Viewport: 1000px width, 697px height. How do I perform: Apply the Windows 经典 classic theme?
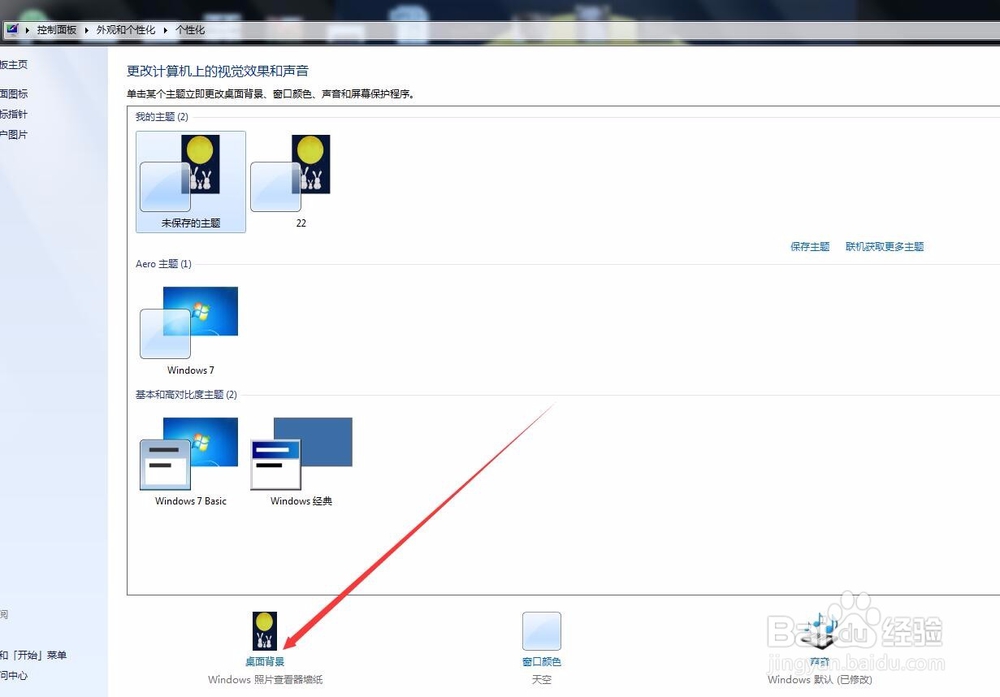click(x=301, y=462)
